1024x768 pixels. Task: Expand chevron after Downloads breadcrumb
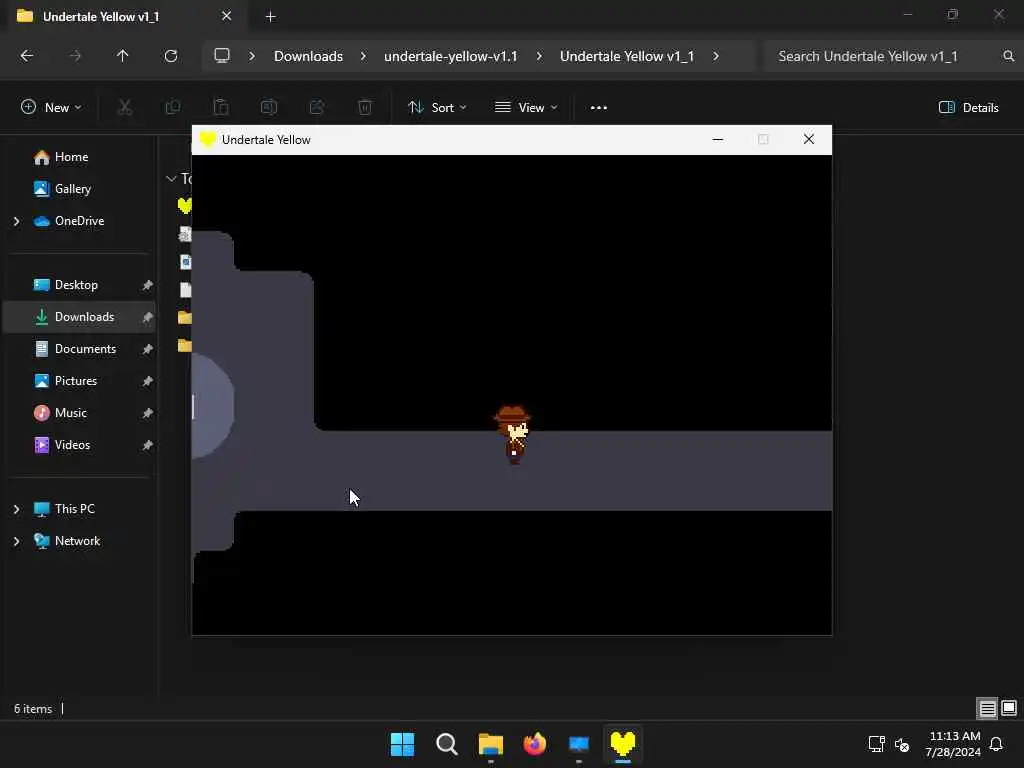[x=363, y=56]
